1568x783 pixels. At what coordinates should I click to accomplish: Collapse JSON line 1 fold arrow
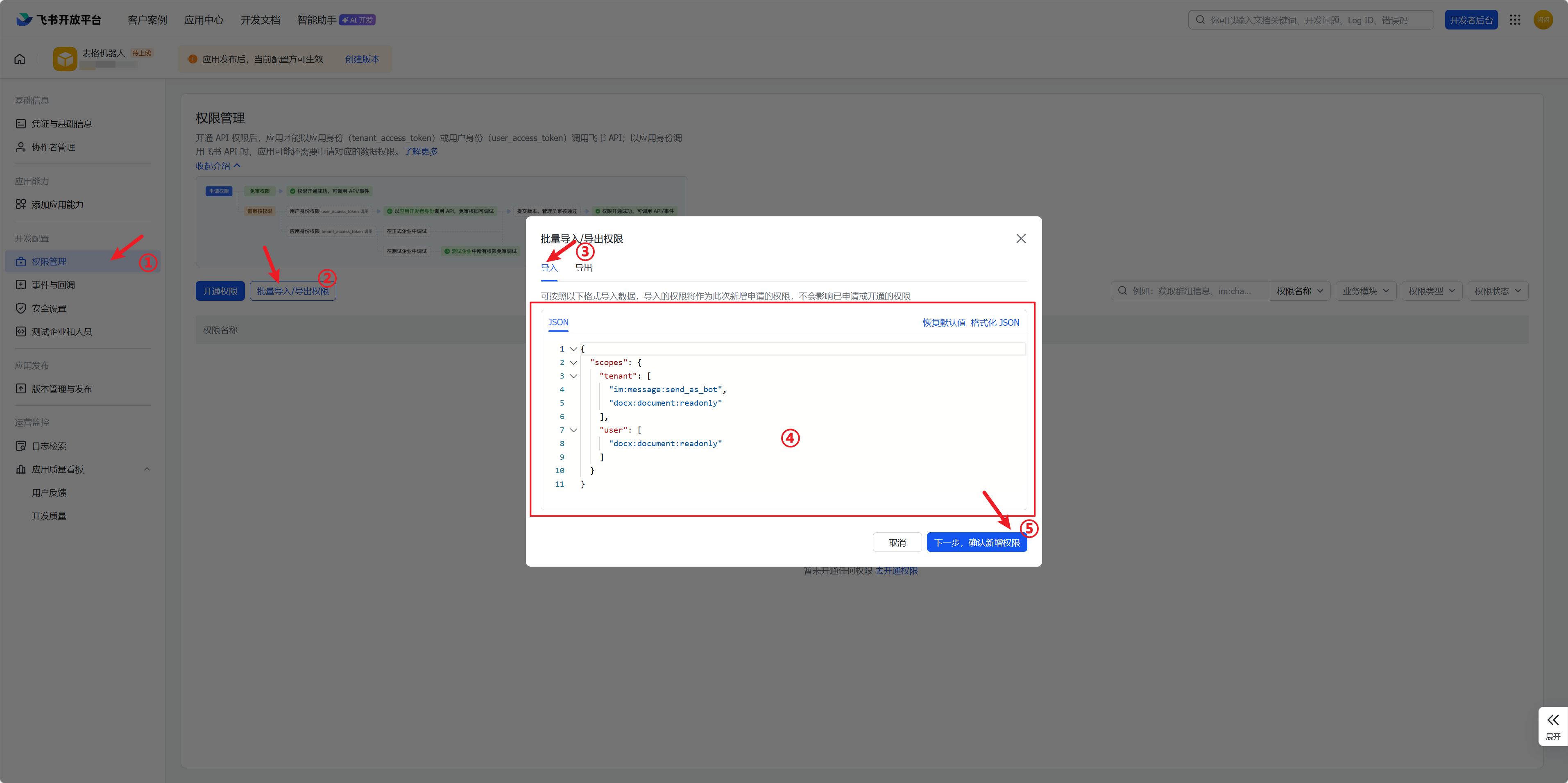coord(573,349)
